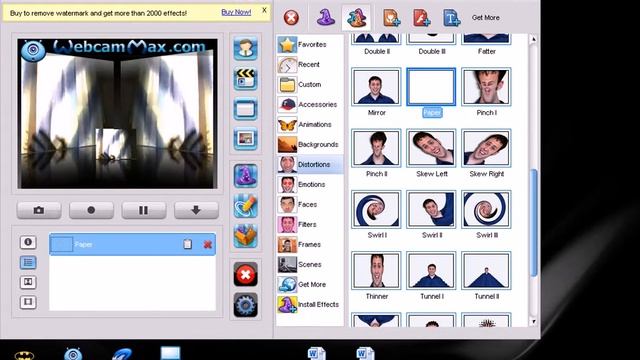Open the doodle pencil tool icon
640x360 pixels.
pyautogui.click(x=245, y=206)
